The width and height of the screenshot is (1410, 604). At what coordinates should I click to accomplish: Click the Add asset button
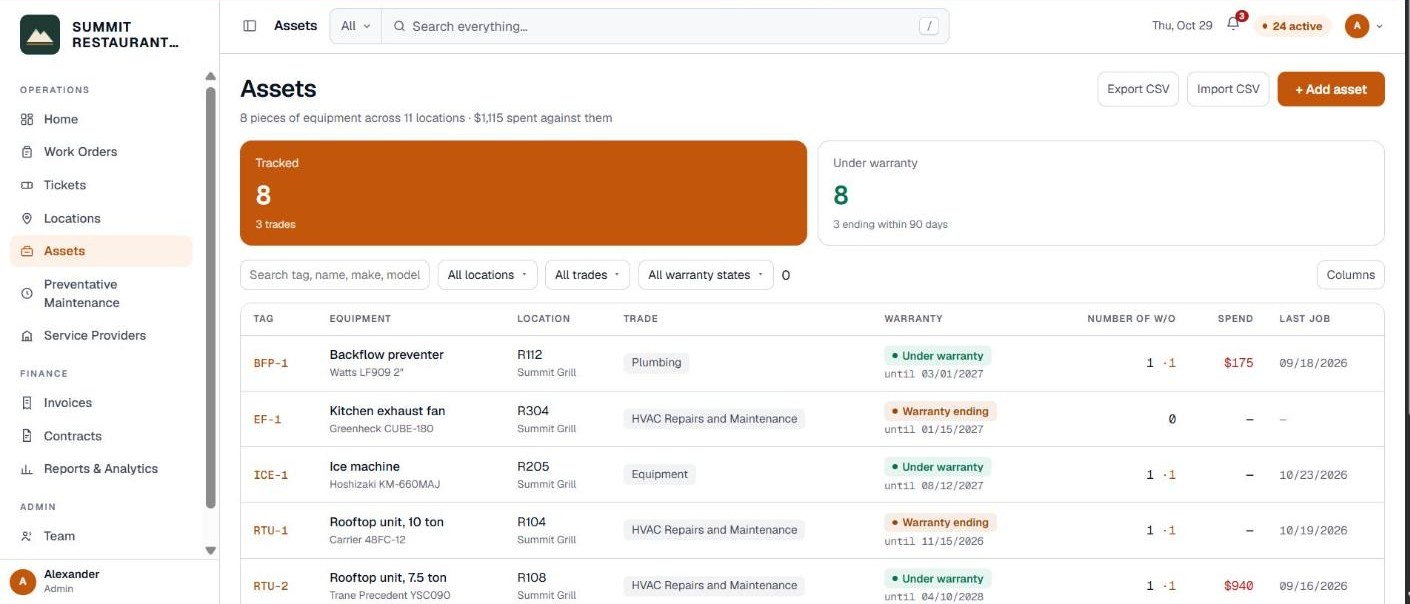click(1331, 89)
